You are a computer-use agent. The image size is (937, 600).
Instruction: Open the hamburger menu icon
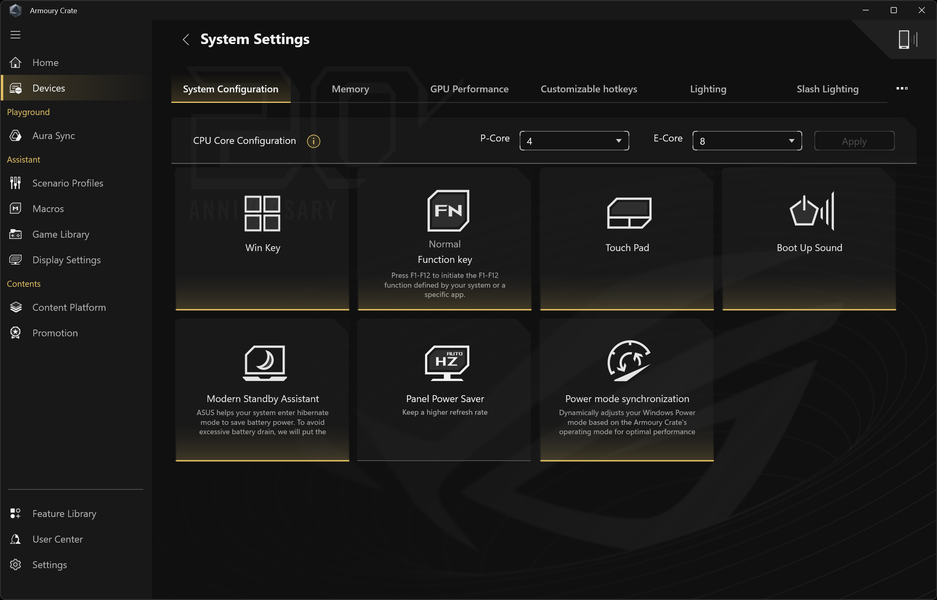16,35
